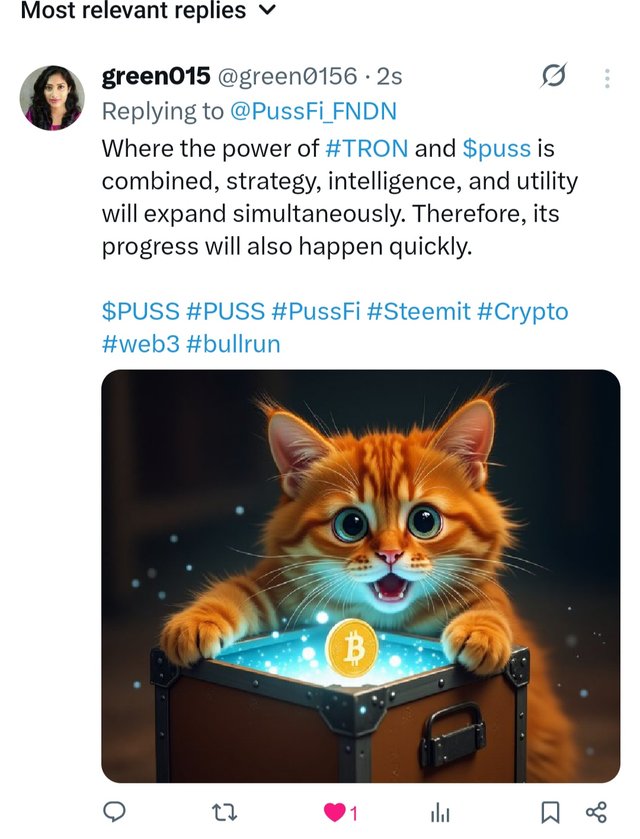This screenshot has height=839, width=640.
Task: Open the lowercase $puss cashtag
Action: [x=496, y=149]
